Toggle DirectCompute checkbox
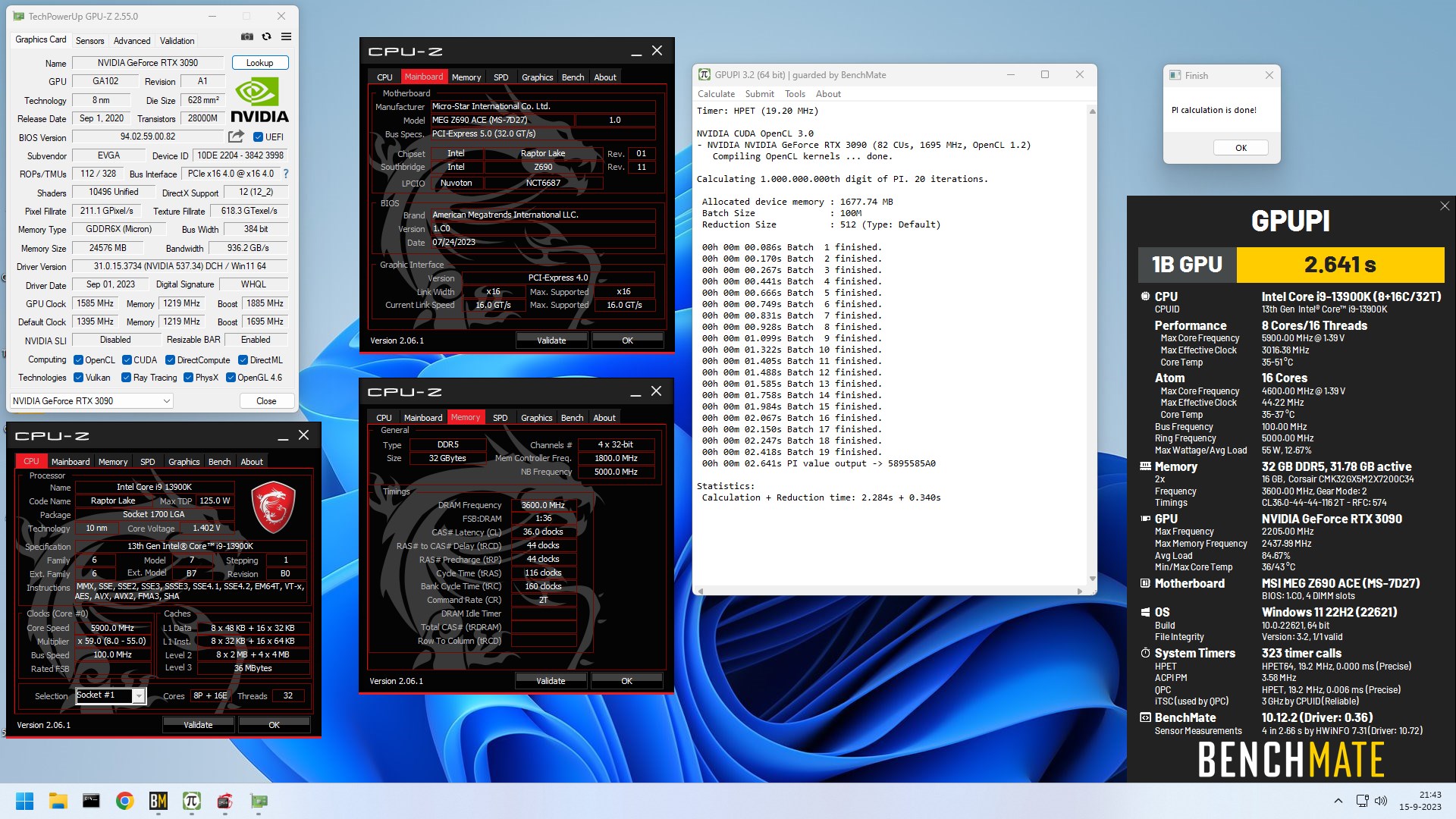This screenshot has width=1456, height=819. (x=170, y=360)
